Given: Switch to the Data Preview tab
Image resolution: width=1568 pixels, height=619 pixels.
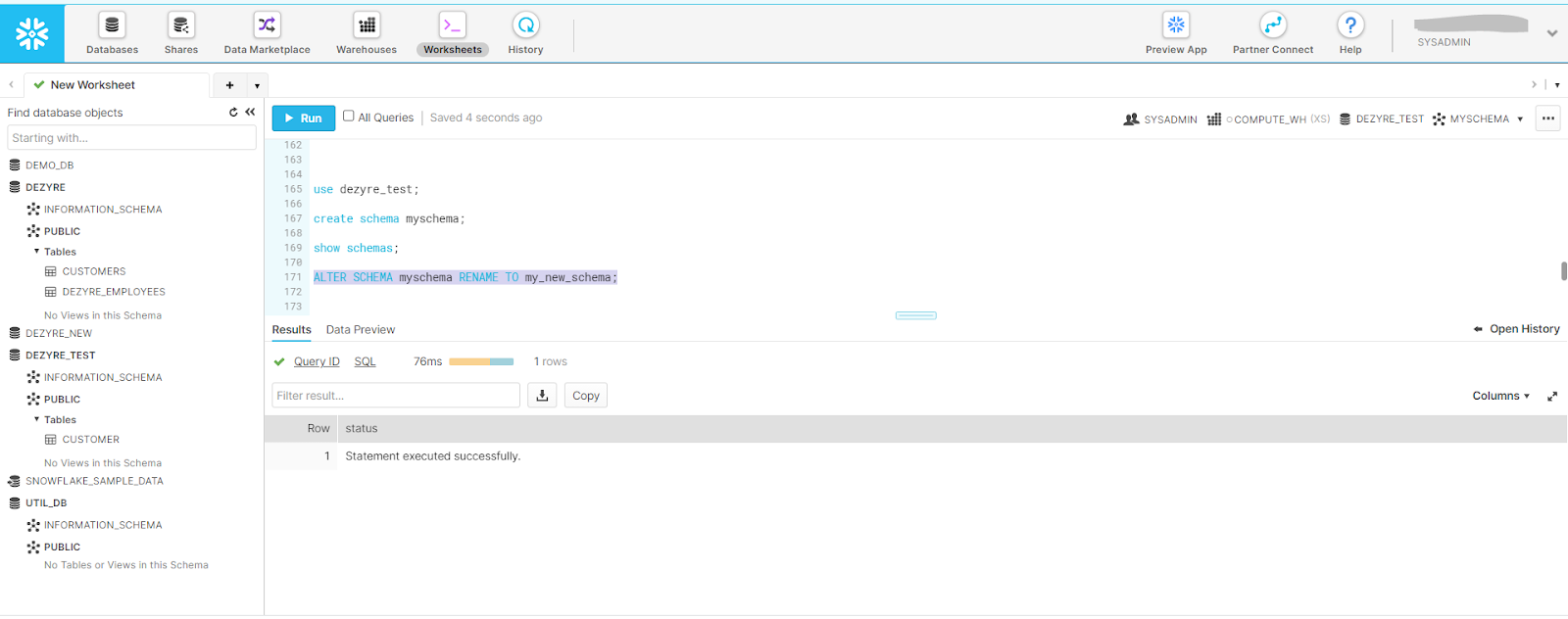Looking at the screenshot, I should coord(360,330).
